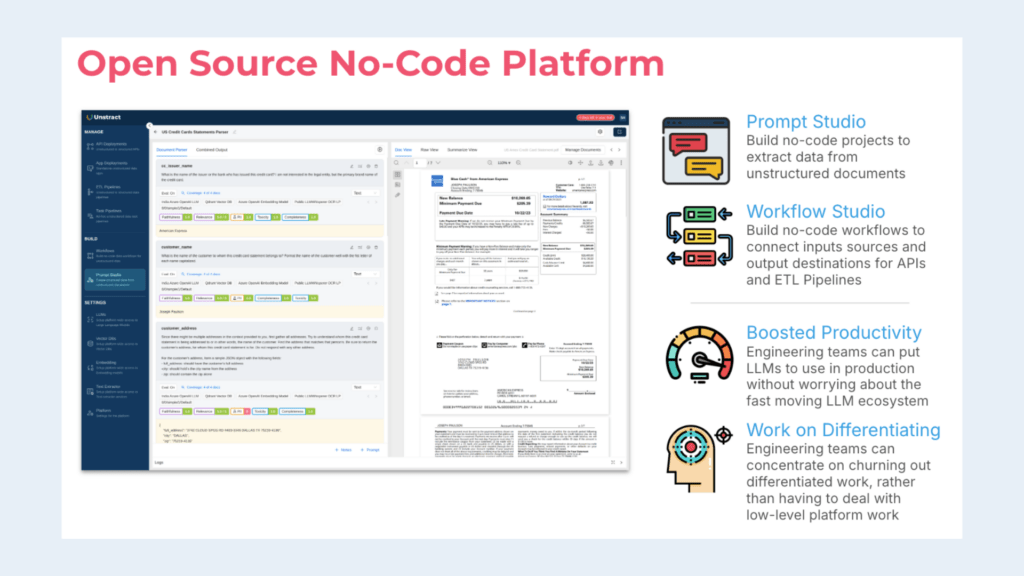Expand the page selector chevron in viewer
The image size is (1024, 576).
438,163
